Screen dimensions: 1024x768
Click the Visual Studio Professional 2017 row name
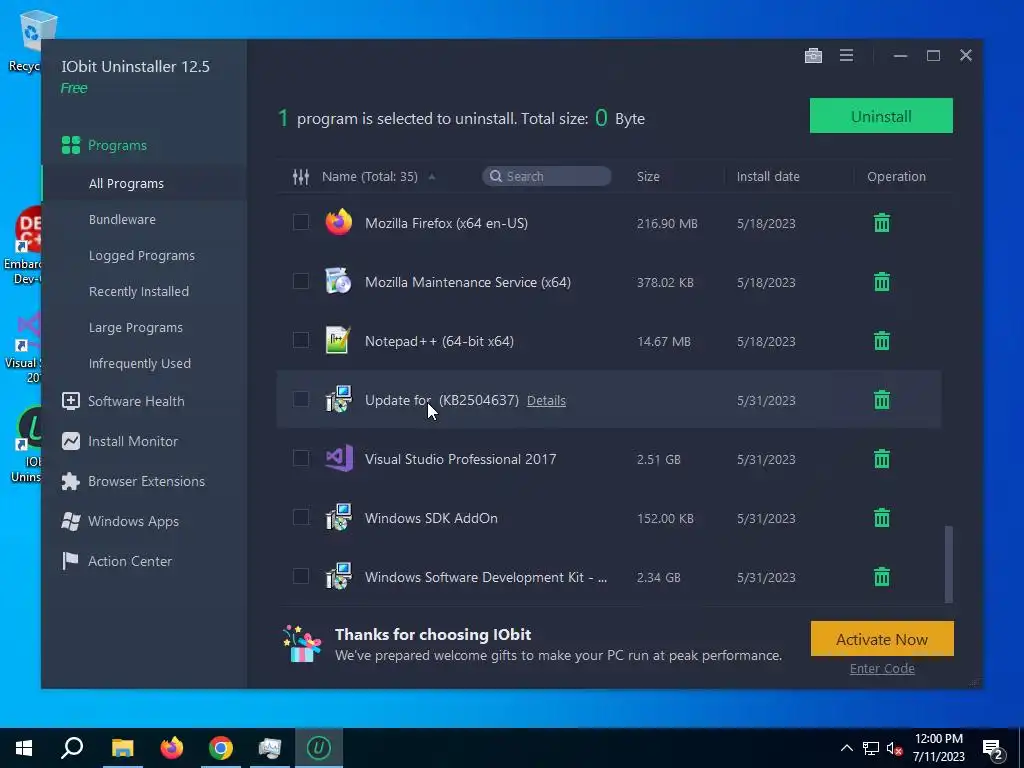pos(460,459)
